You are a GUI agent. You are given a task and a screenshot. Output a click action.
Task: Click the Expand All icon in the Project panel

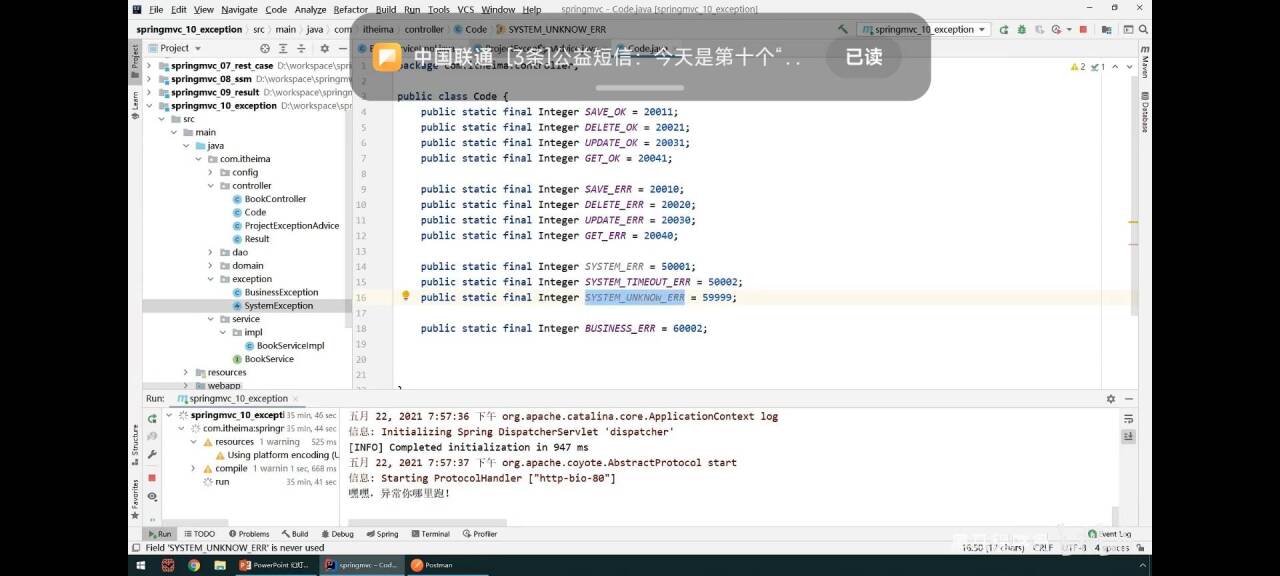(x=283, y=48)
